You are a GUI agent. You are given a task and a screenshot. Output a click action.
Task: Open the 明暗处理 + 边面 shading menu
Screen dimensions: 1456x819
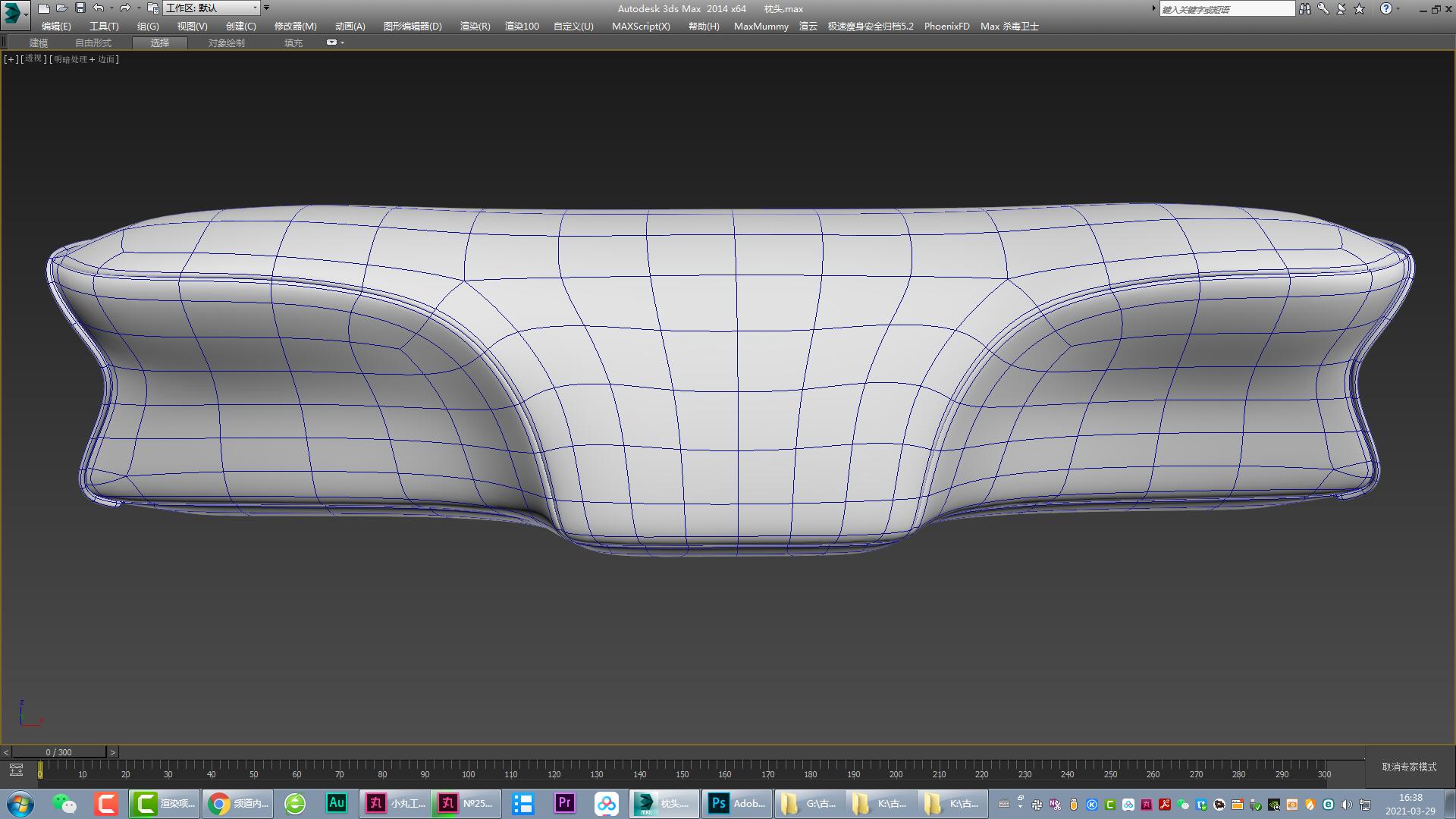(x=82, y=58)
